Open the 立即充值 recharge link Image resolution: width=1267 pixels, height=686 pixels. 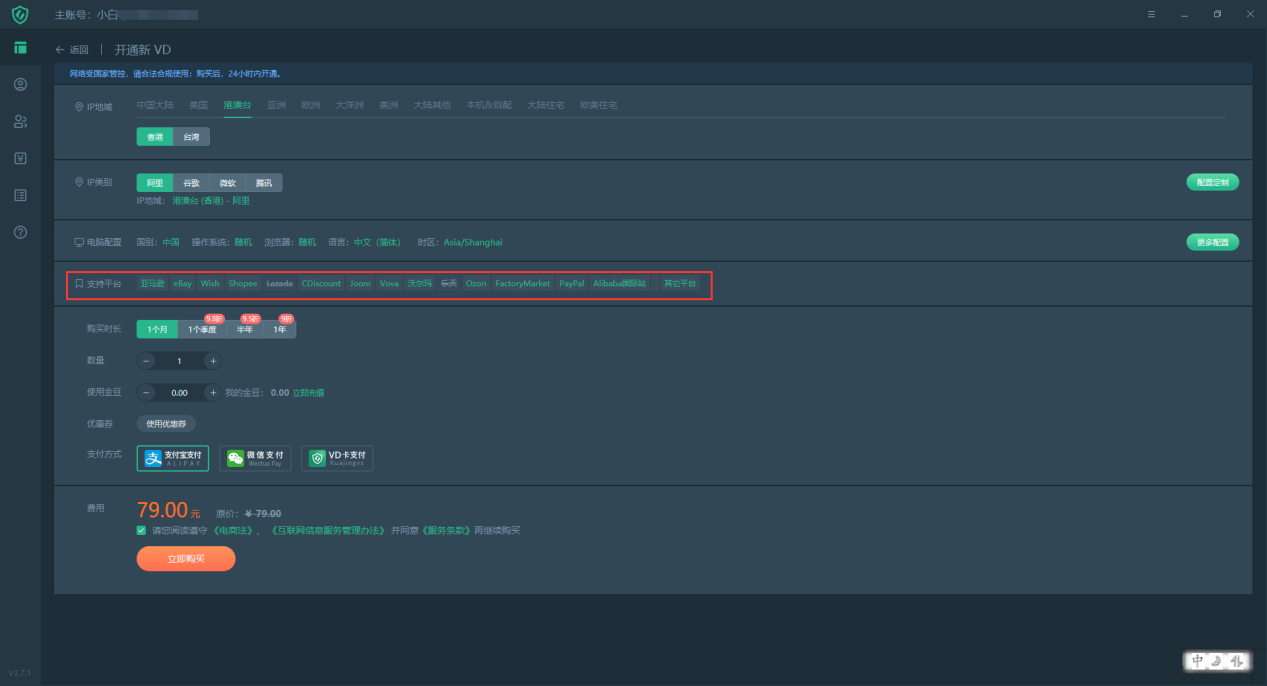click(308, 393)
